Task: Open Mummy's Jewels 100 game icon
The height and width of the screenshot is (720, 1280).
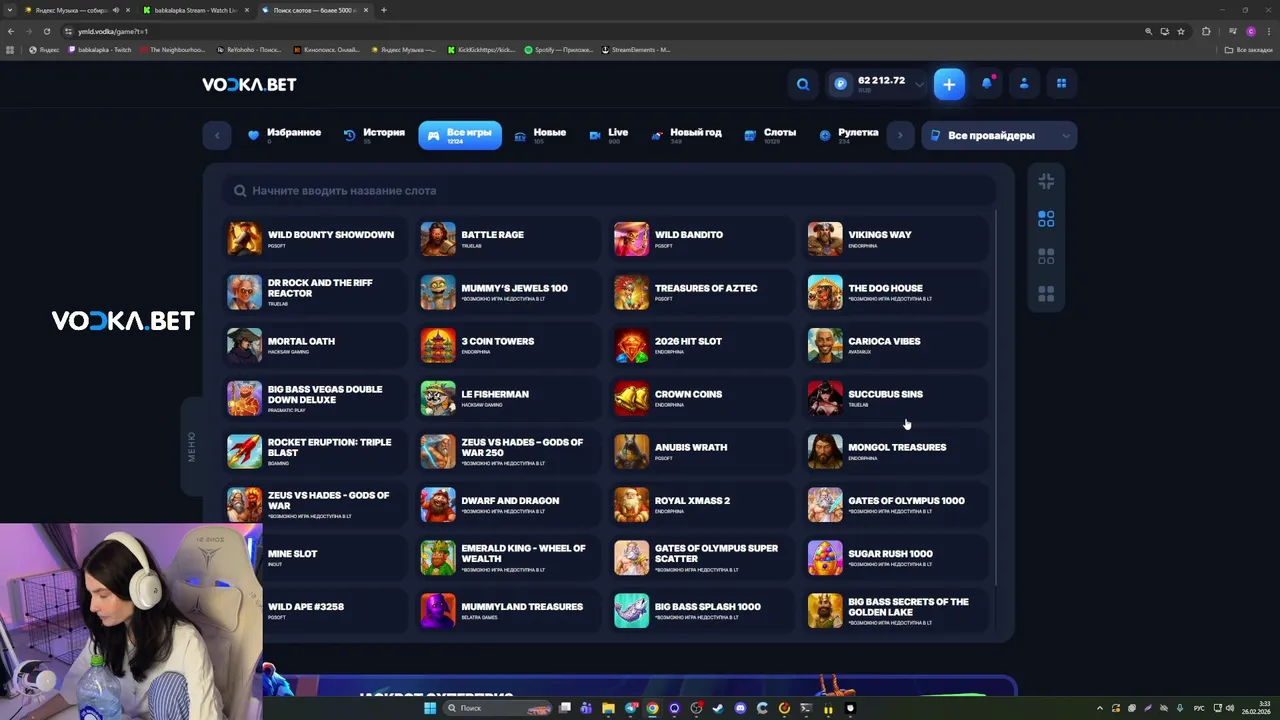Action: tap(438, 292)
